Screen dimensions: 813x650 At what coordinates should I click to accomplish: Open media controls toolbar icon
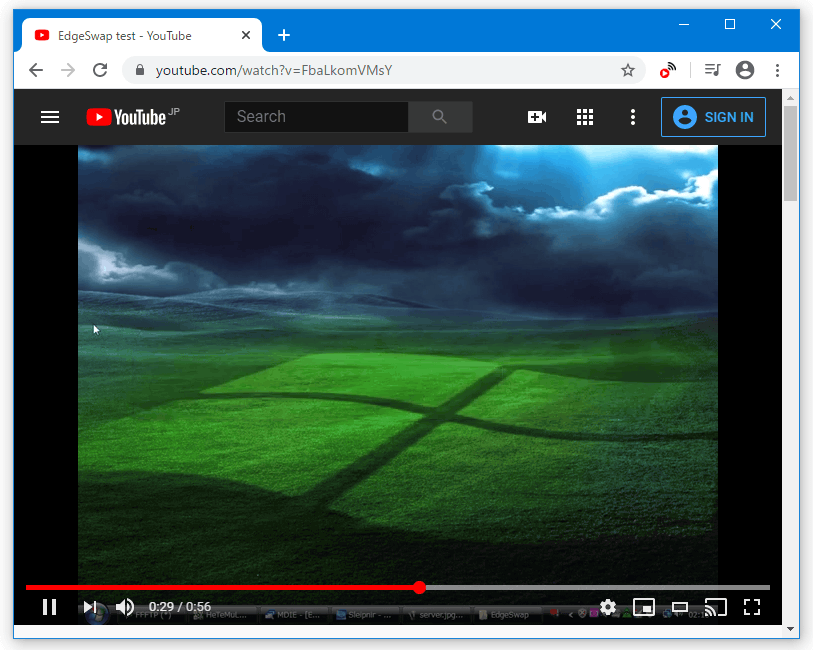712,70
